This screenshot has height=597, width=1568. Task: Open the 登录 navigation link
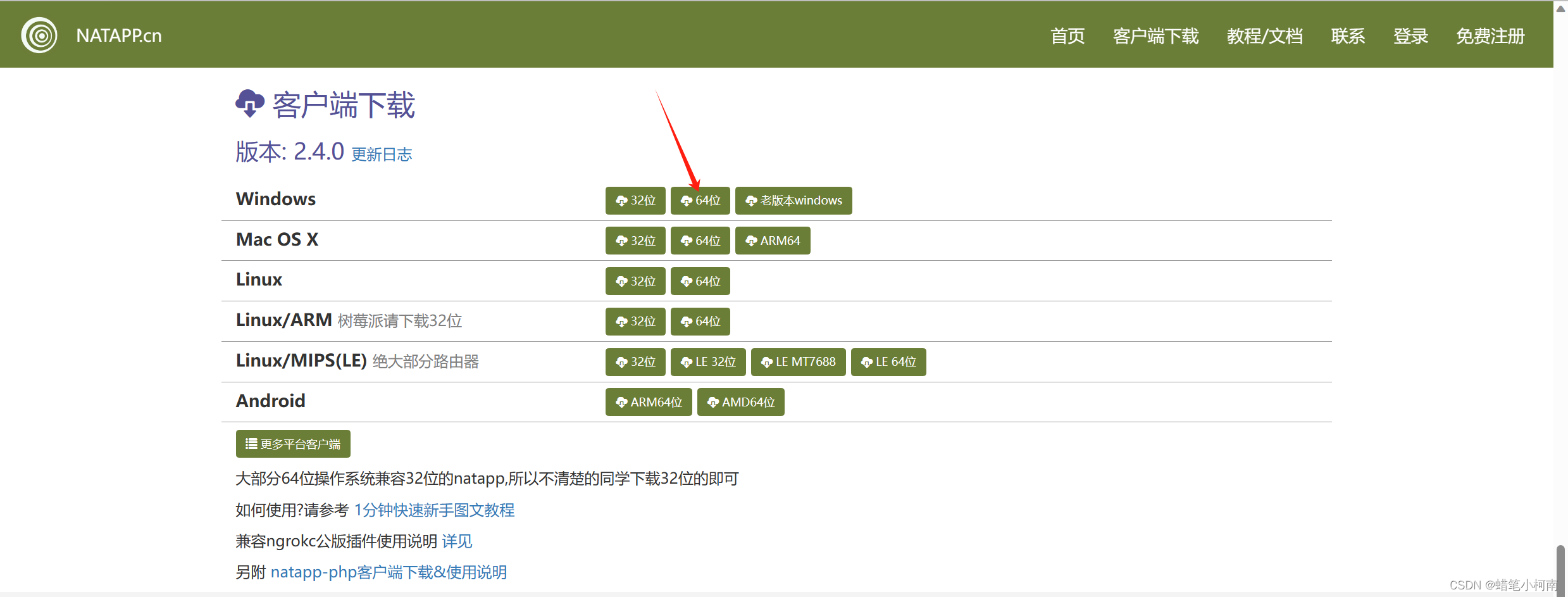pos(1410,36)
